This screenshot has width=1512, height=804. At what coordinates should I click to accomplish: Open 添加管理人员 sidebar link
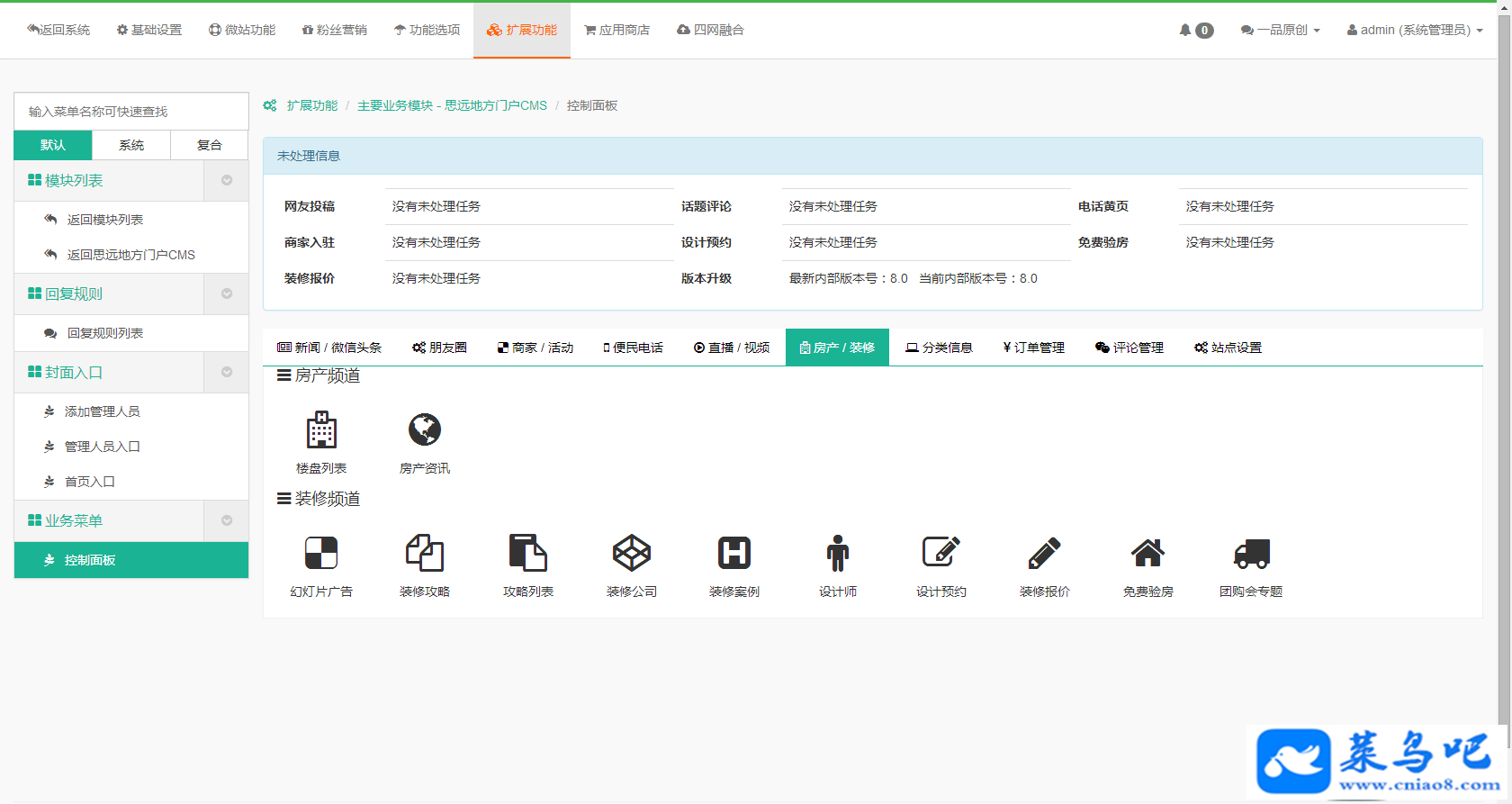103,411
